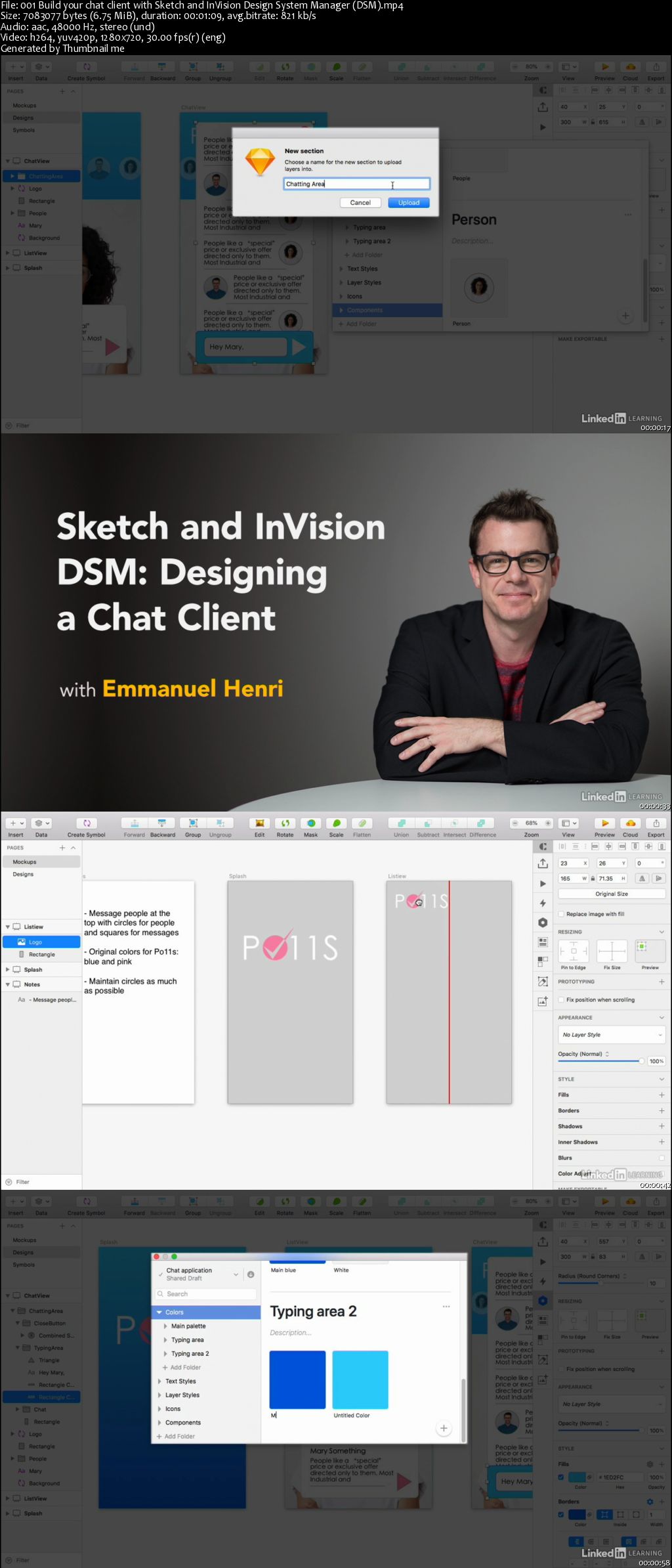Toggle Pin to Edge resizing in the undimmed inspector

(574, 951)
